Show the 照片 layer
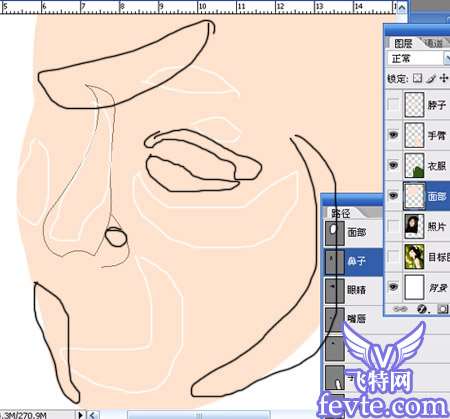The width and height of the screenshot is (450, 419). [394, 226]
